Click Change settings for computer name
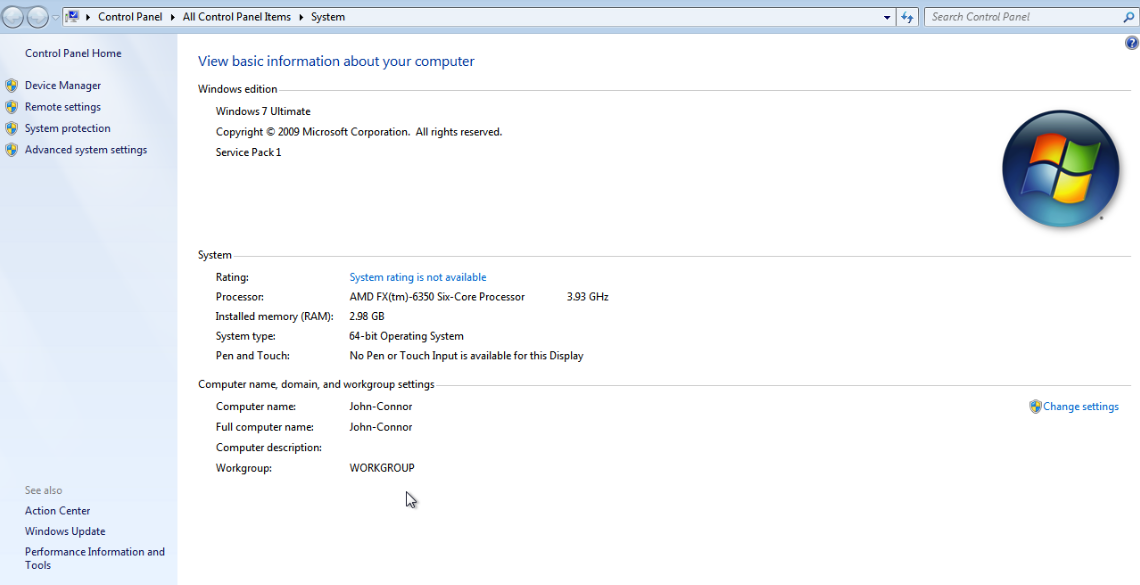 click(1080, 406)
